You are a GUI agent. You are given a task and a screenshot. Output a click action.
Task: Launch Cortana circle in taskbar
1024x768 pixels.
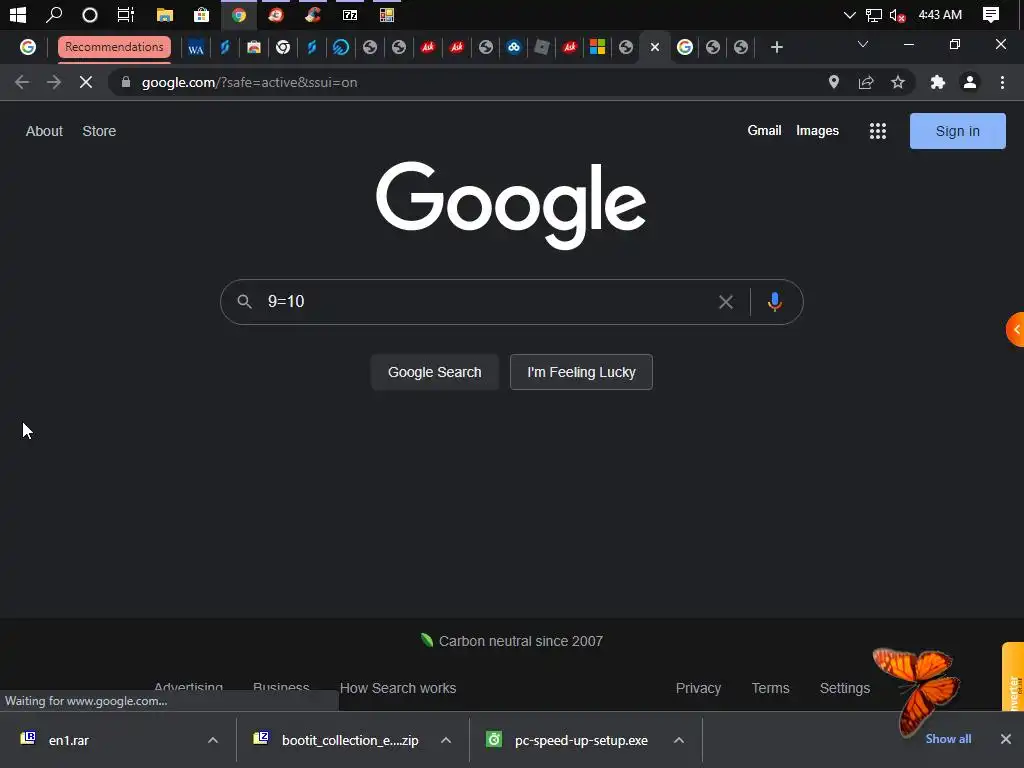click(89, 14)
